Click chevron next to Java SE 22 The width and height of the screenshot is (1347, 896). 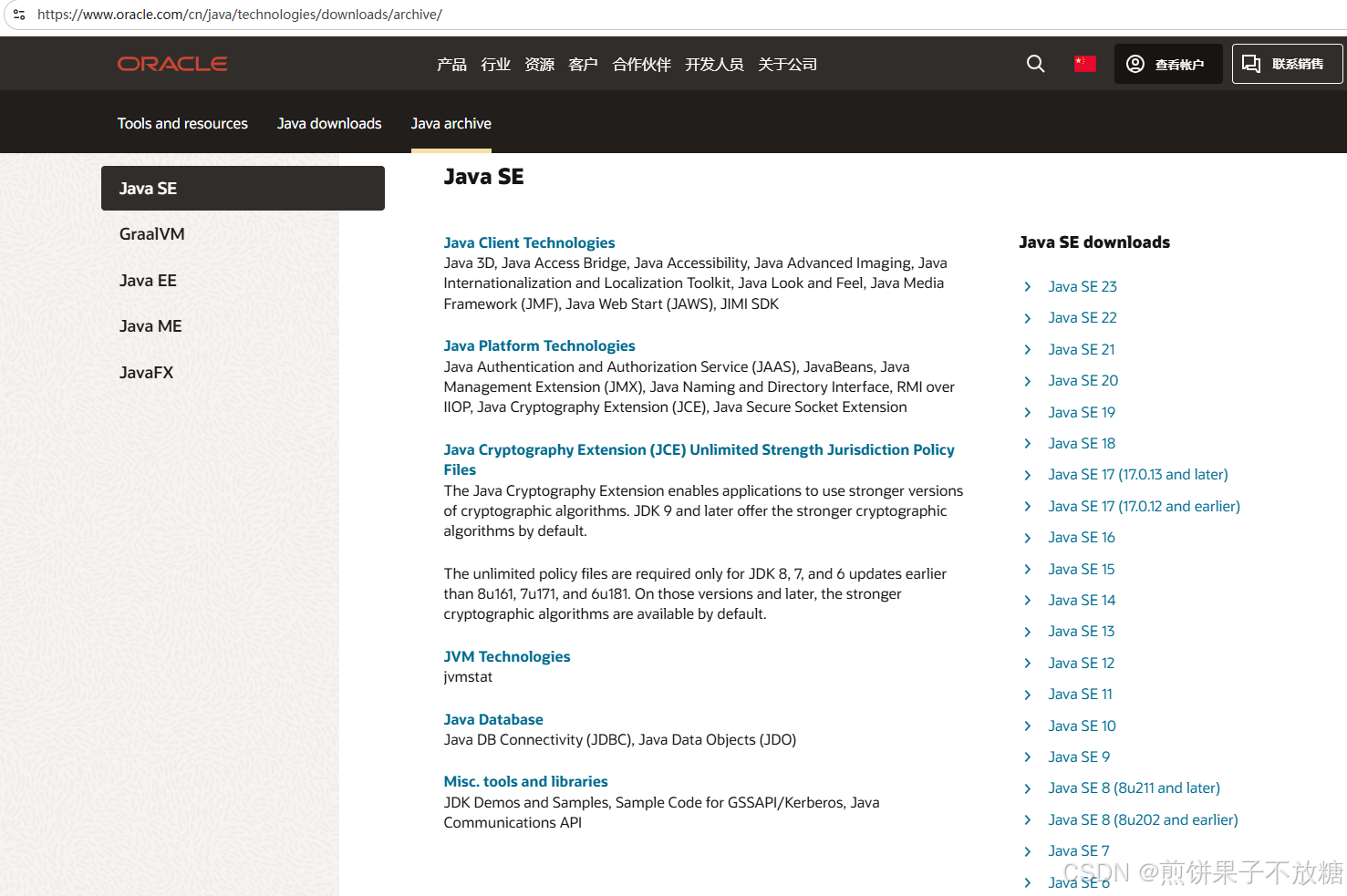point(1028,318)
